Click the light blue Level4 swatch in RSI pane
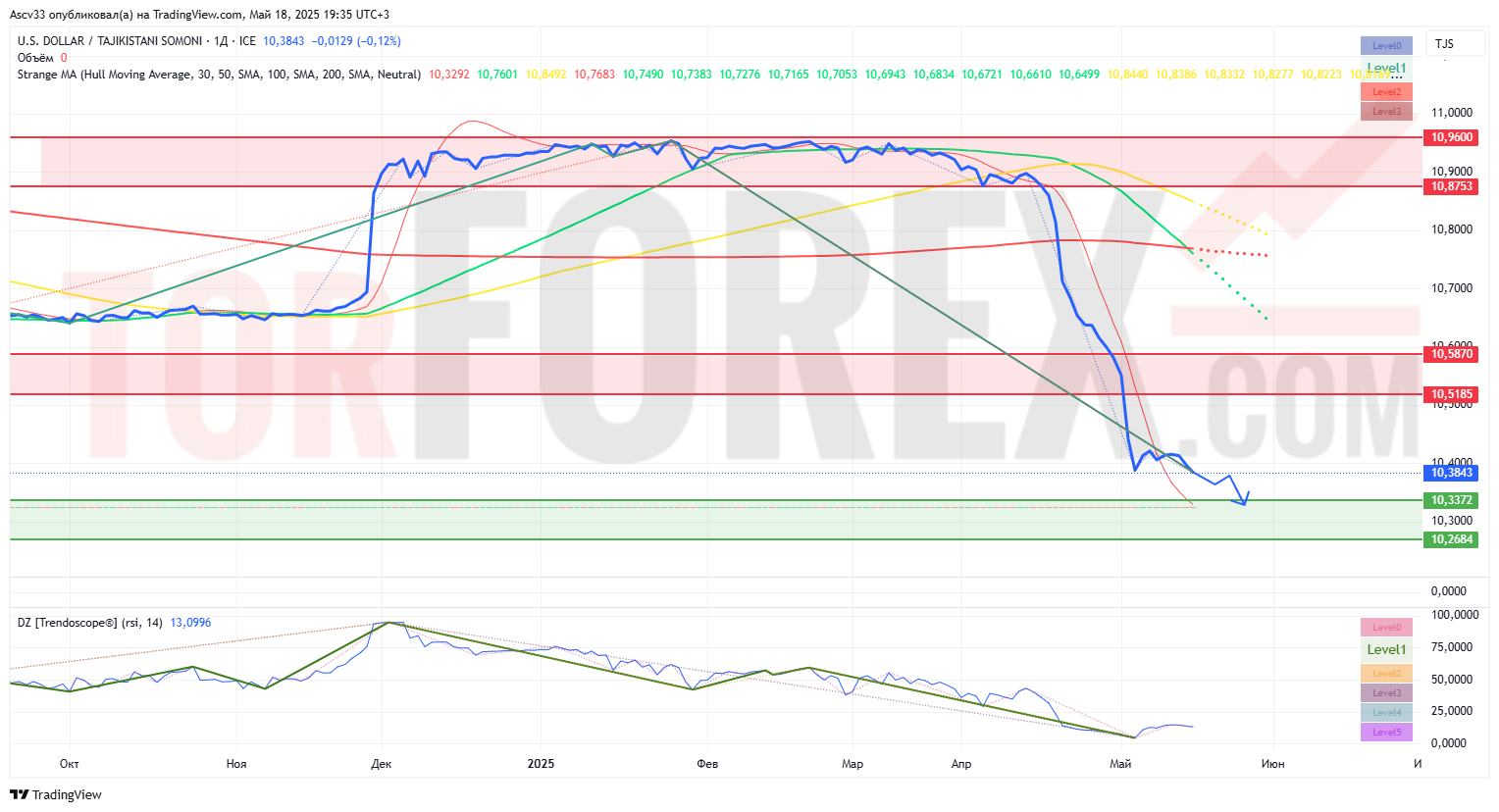 tap(1386, 713)
